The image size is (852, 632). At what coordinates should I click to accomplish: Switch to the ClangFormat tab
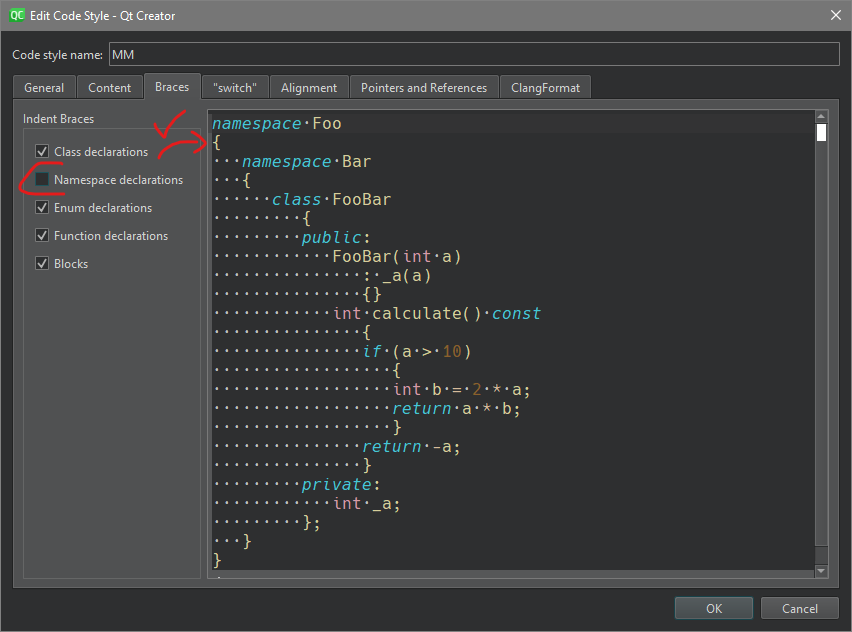click(x=545, y=87)
